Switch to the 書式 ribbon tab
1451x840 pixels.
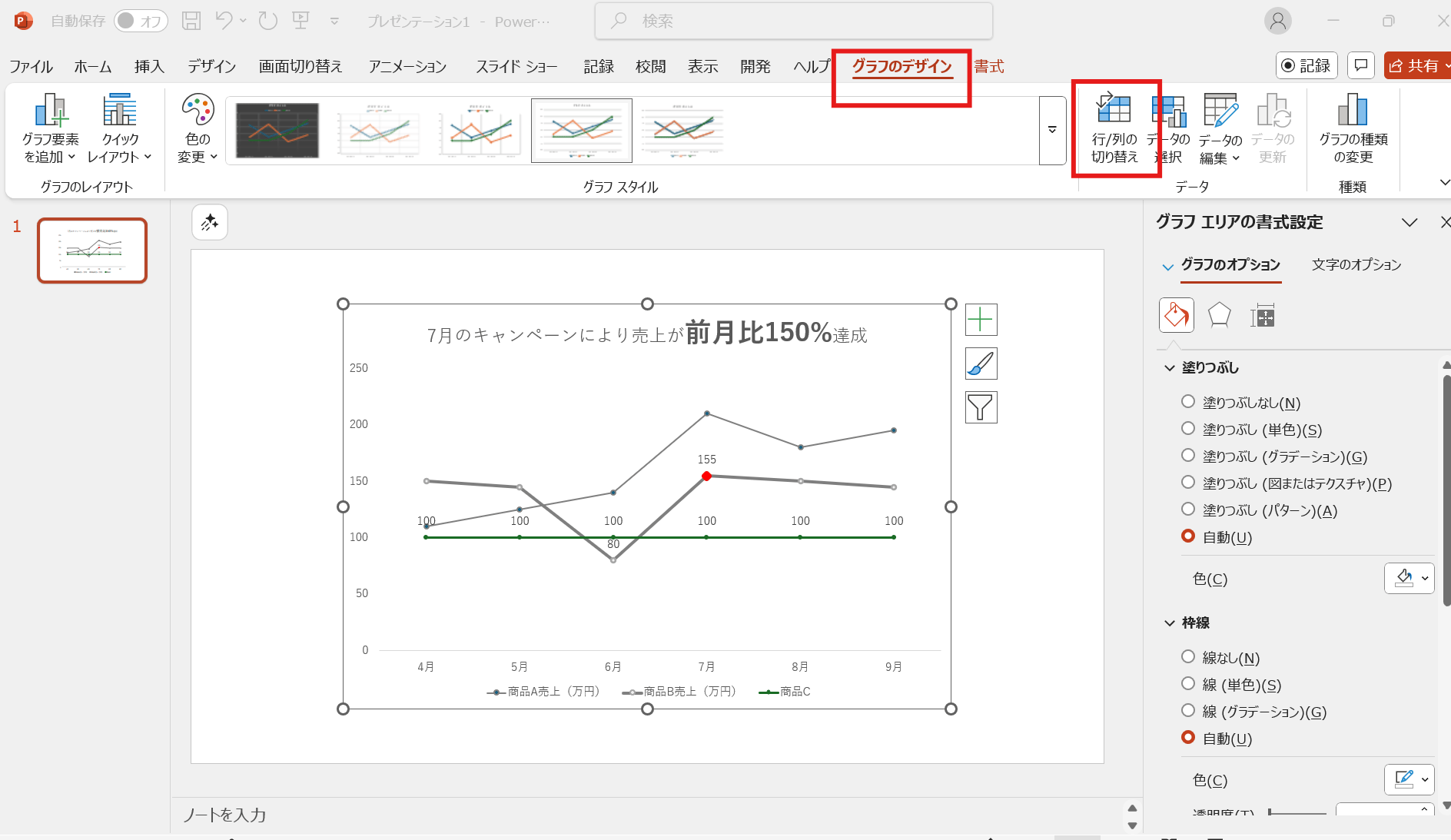tap(988, 66)
